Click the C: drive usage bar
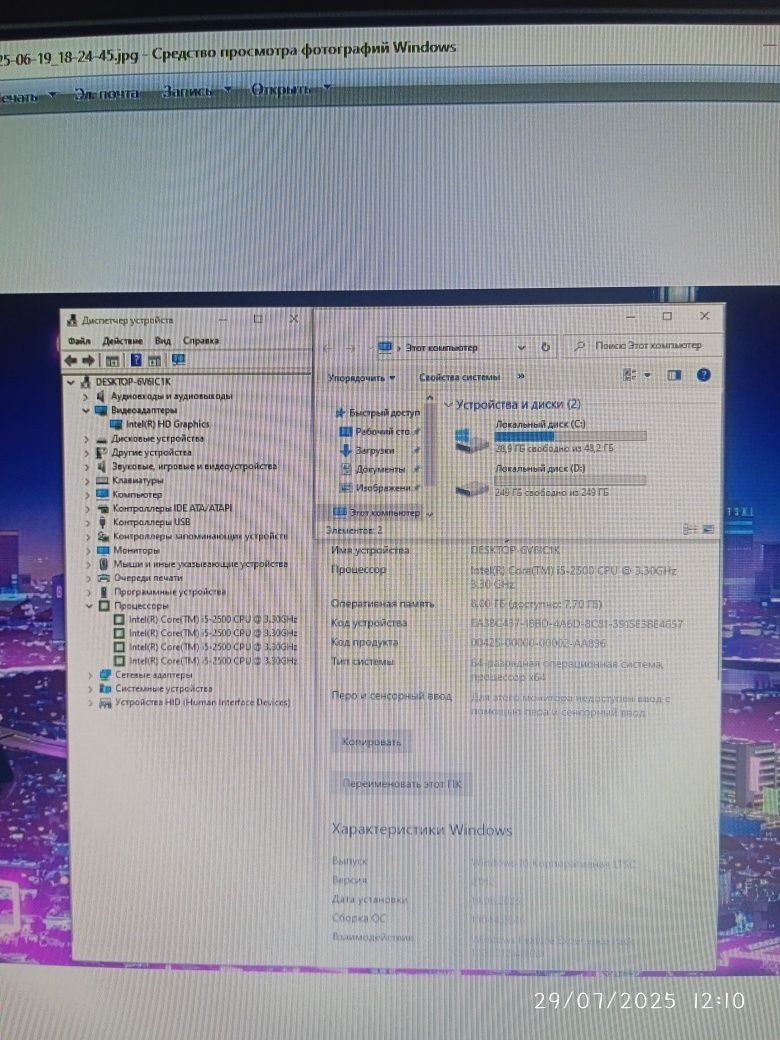The width and height of the screenshot is (780, 1040). click(x=570, y=436)
